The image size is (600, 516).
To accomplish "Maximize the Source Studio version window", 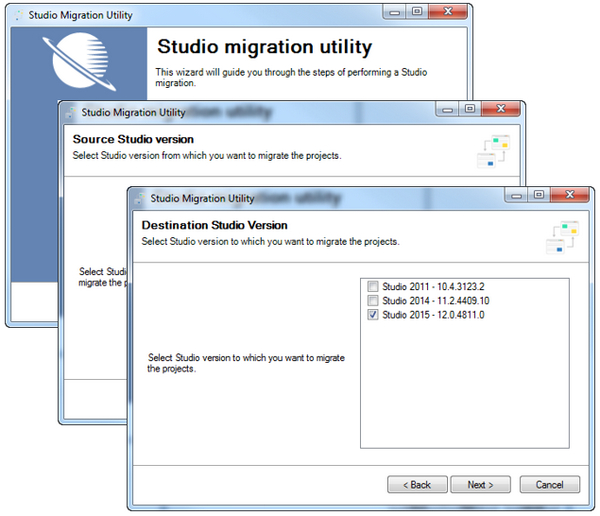I will pyautogui.click(x=467, y=109).
